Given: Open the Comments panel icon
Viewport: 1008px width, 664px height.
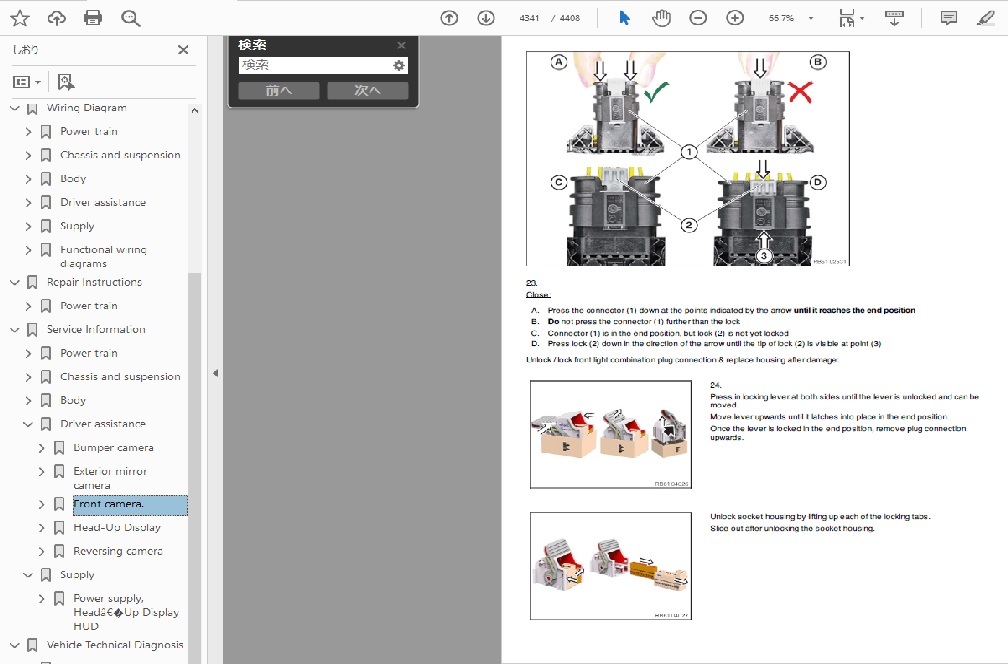Looking at the screenshot, I should [946, 17].
